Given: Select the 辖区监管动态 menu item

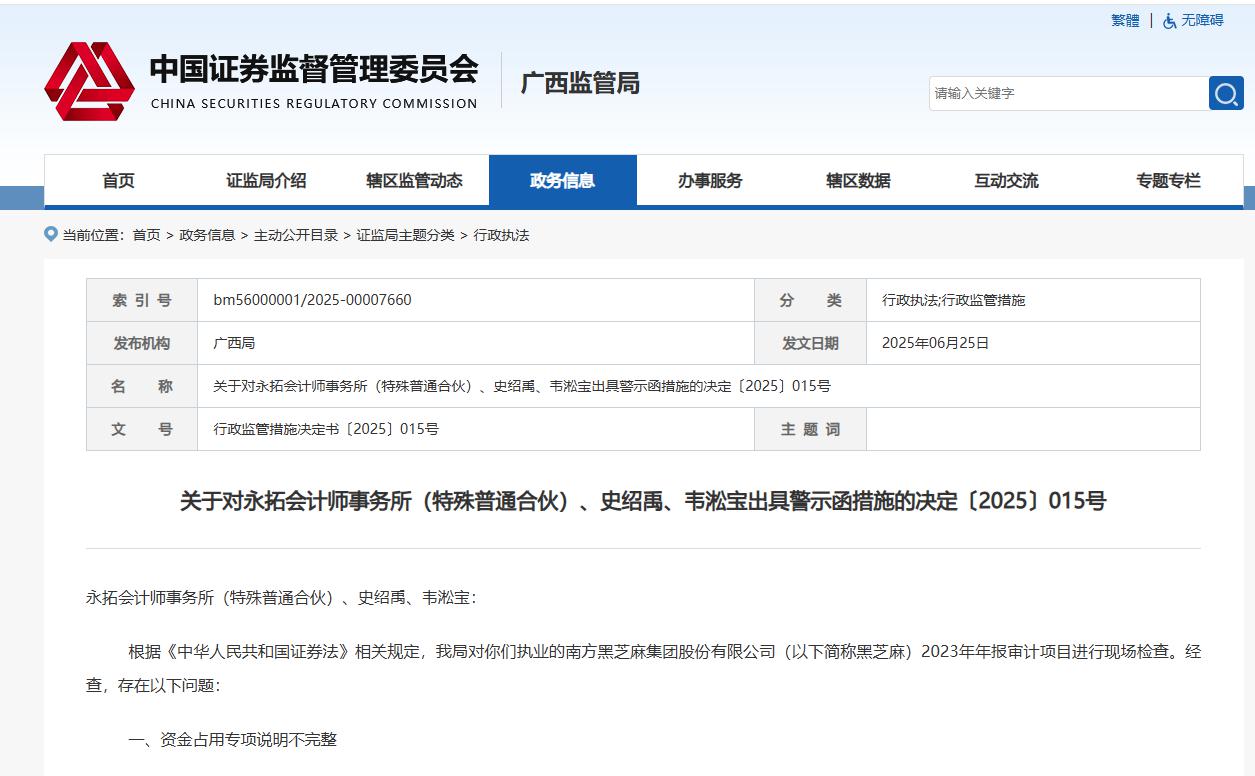Looking at the screenshot, I should tap(414, 181).
